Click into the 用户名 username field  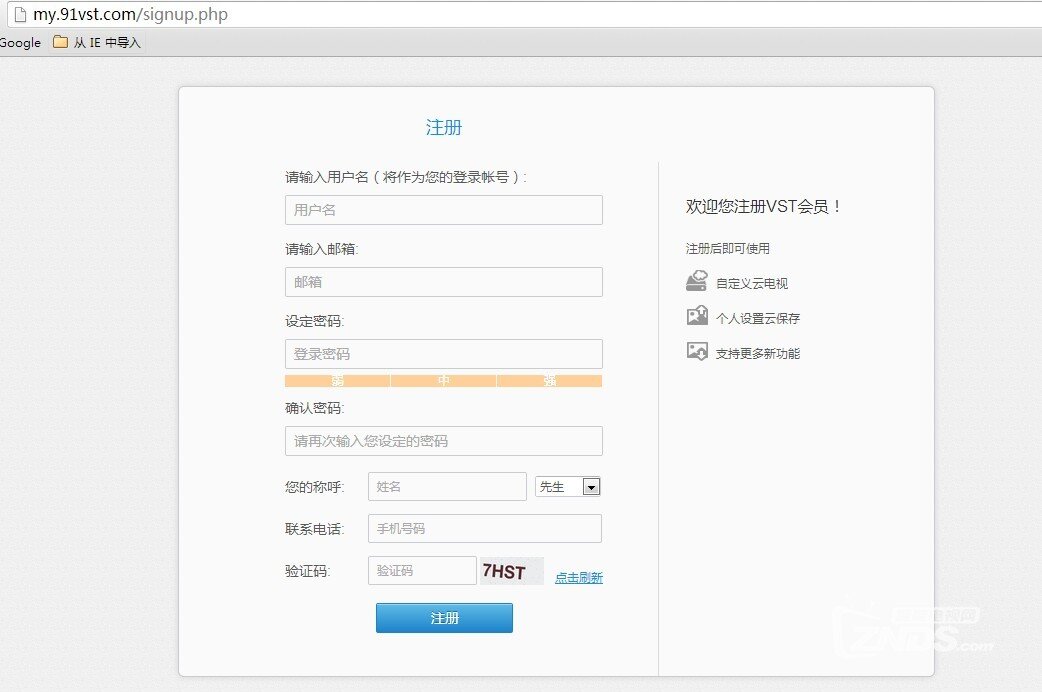444,210
